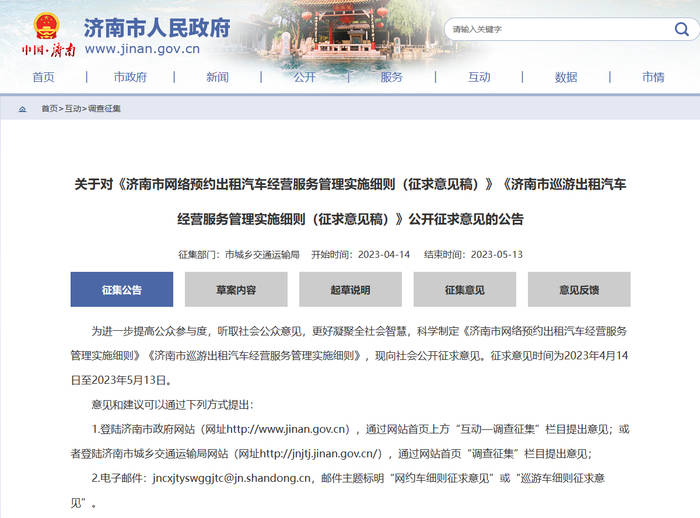Open the 首页 navigation menu item
Screen dimensions: 700x518
pos(43,77)
